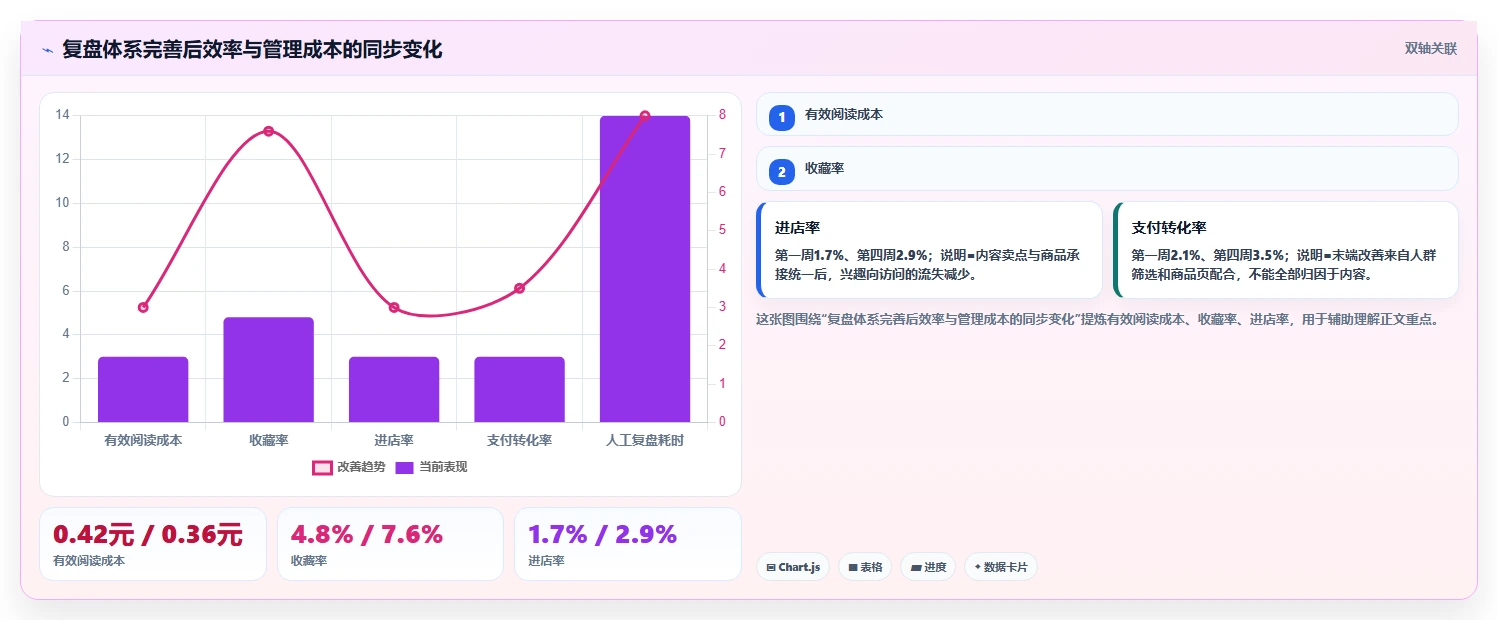Click the x-axis label 人工复盘耗时
This screenshot has width=1498, height=620.
645,440
